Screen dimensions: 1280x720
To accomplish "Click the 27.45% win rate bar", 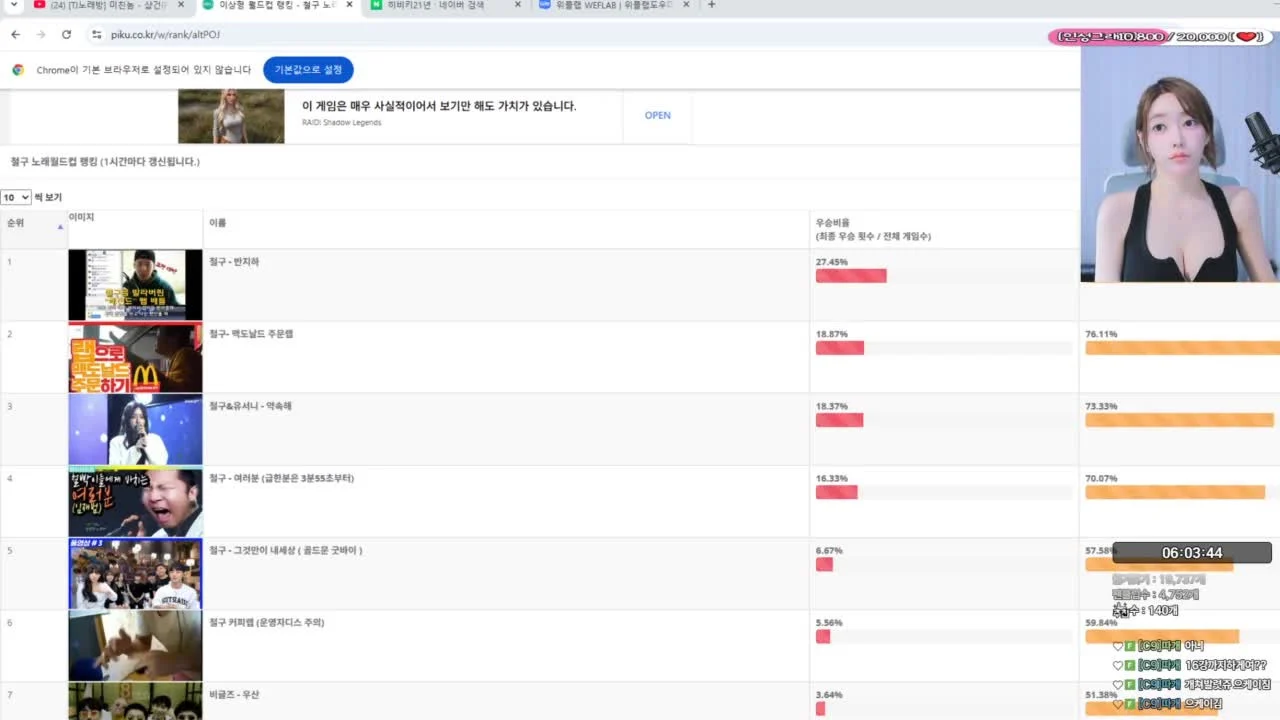I will click(851, 276).
